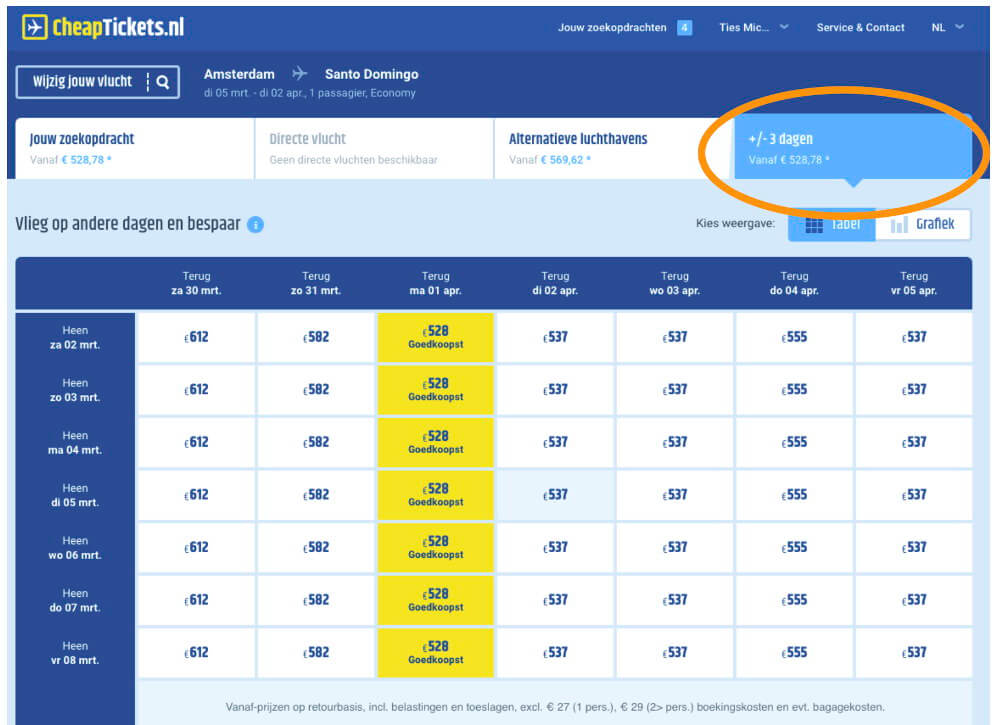Click the magnifier icon on Wijzig jouw vlucht
The height and width of the screenshot is (725, 1000).
click(164, 83)
